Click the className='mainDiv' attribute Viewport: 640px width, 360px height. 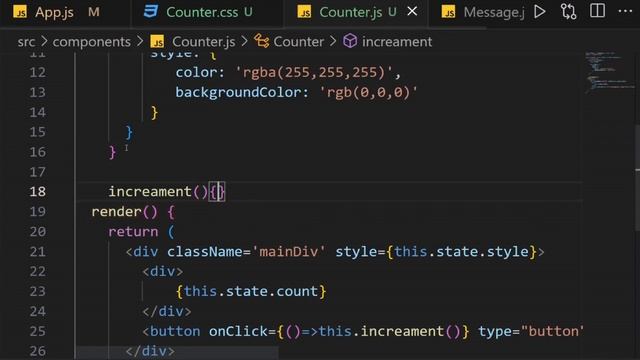(246, 252)
